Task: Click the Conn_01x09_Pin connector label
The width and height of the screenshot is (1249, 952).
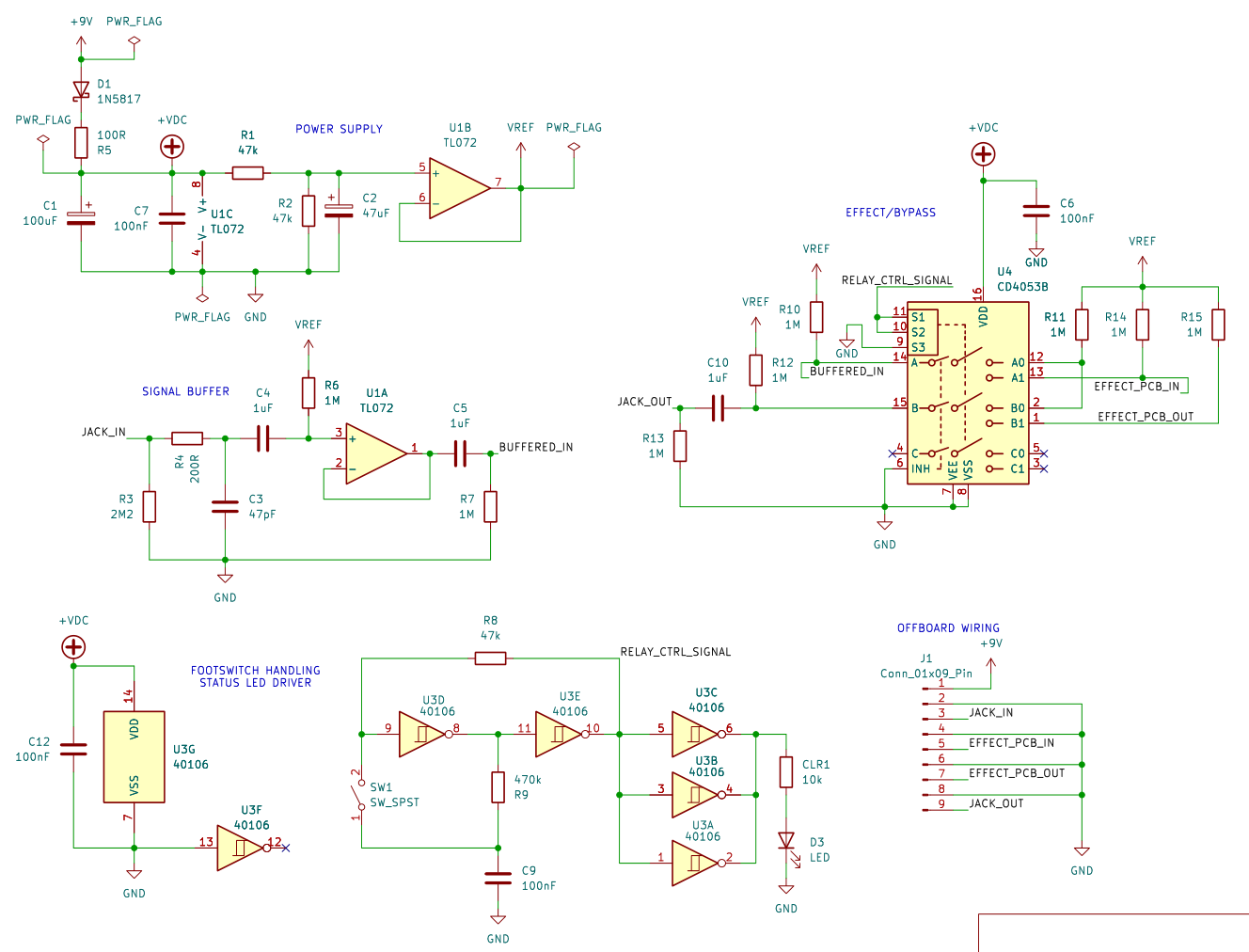Action: click(x=926, y=674)
